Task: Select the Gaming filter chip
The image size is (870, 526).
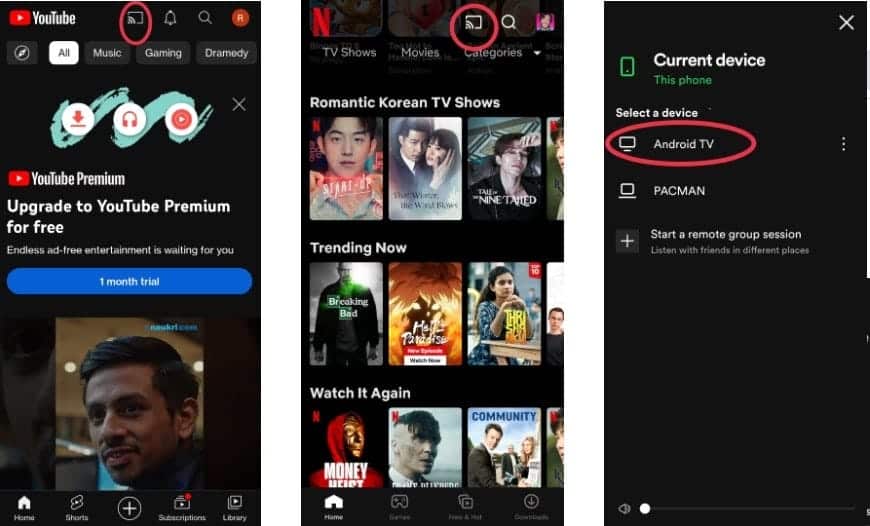Action: [163, 53]
